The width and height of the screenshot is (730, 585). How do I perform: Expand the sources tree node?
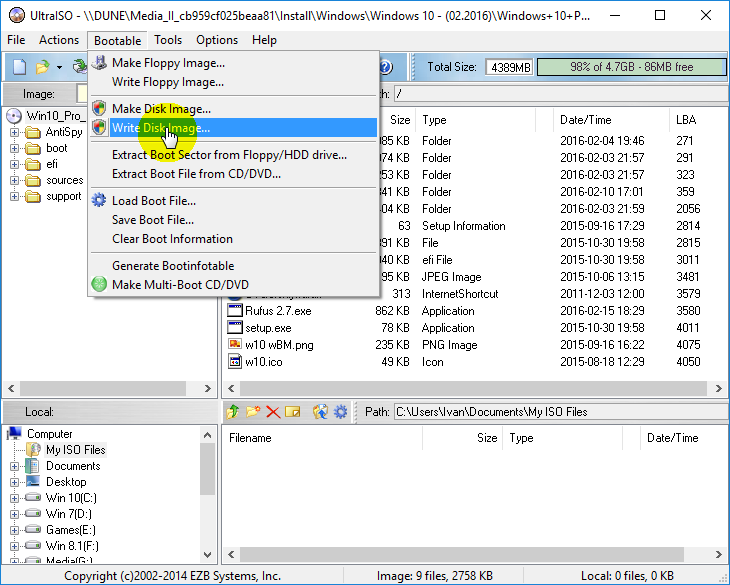(x=14, y=181)
